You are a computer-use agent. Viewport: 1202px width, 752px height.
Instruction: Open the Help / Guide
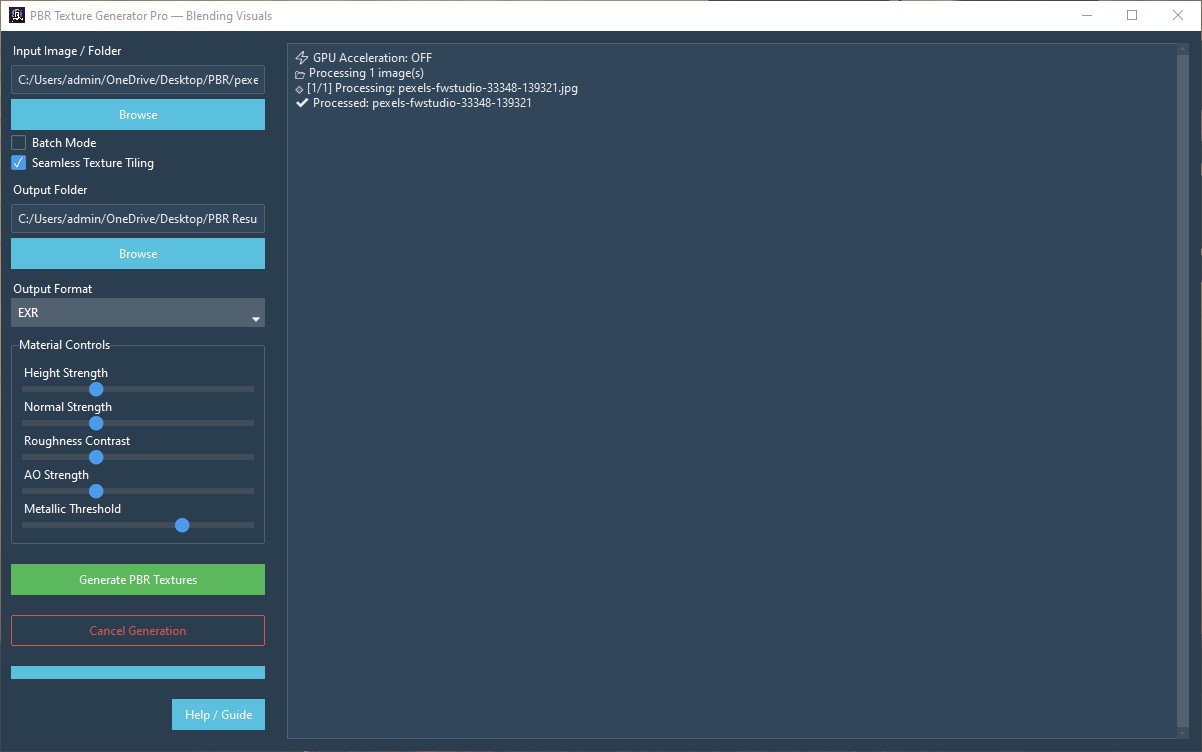[218, 715]
